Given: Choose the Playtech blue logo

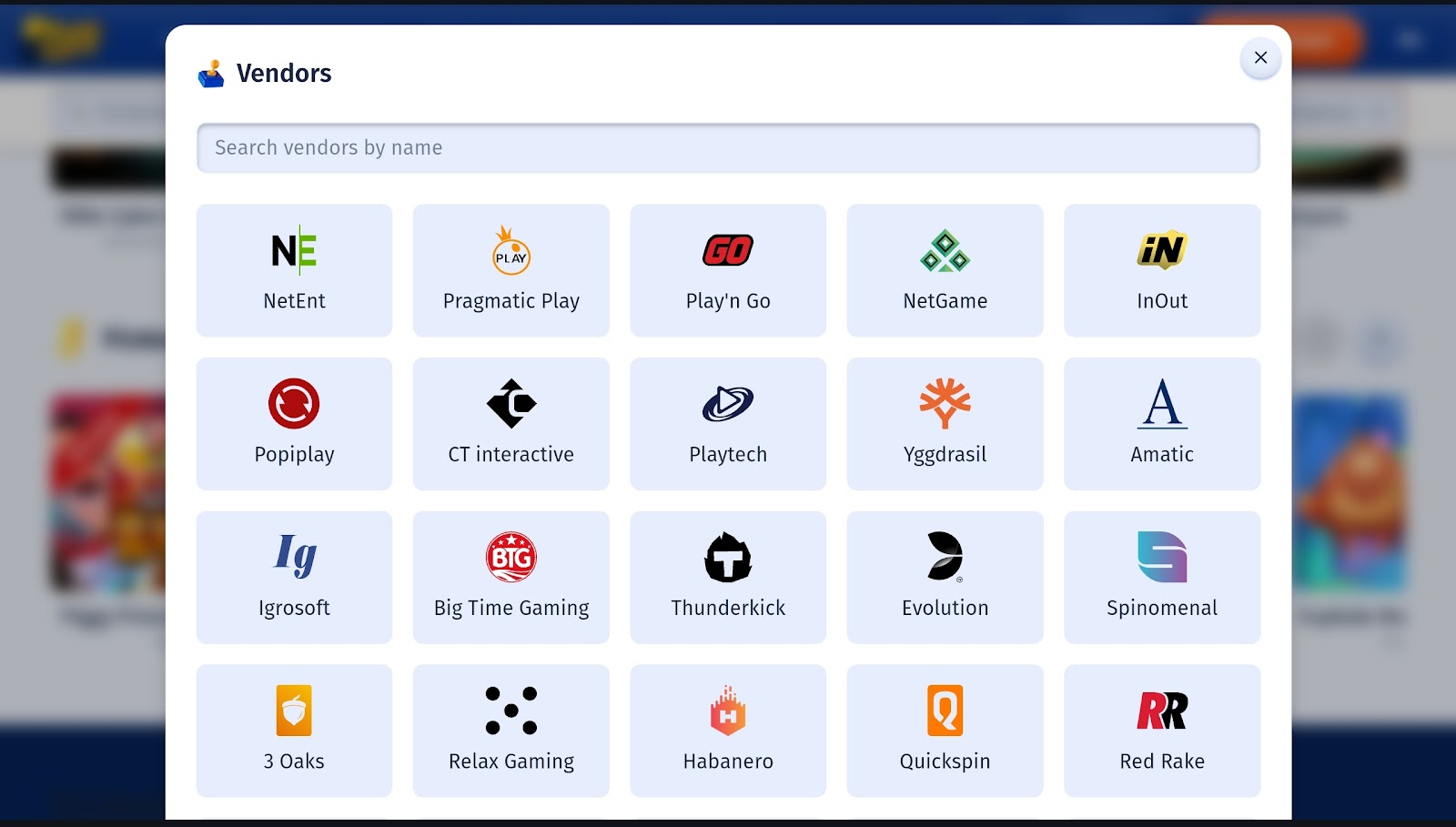Looking at the screenshot, I should (x=728, y=403).
